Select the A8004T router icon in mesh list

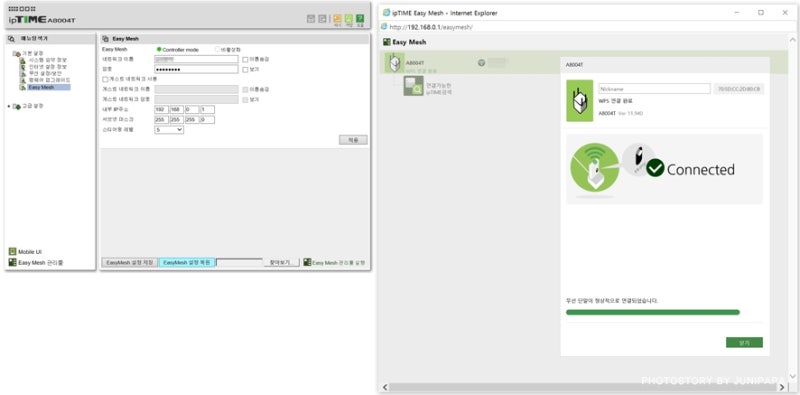click(394, 63)
